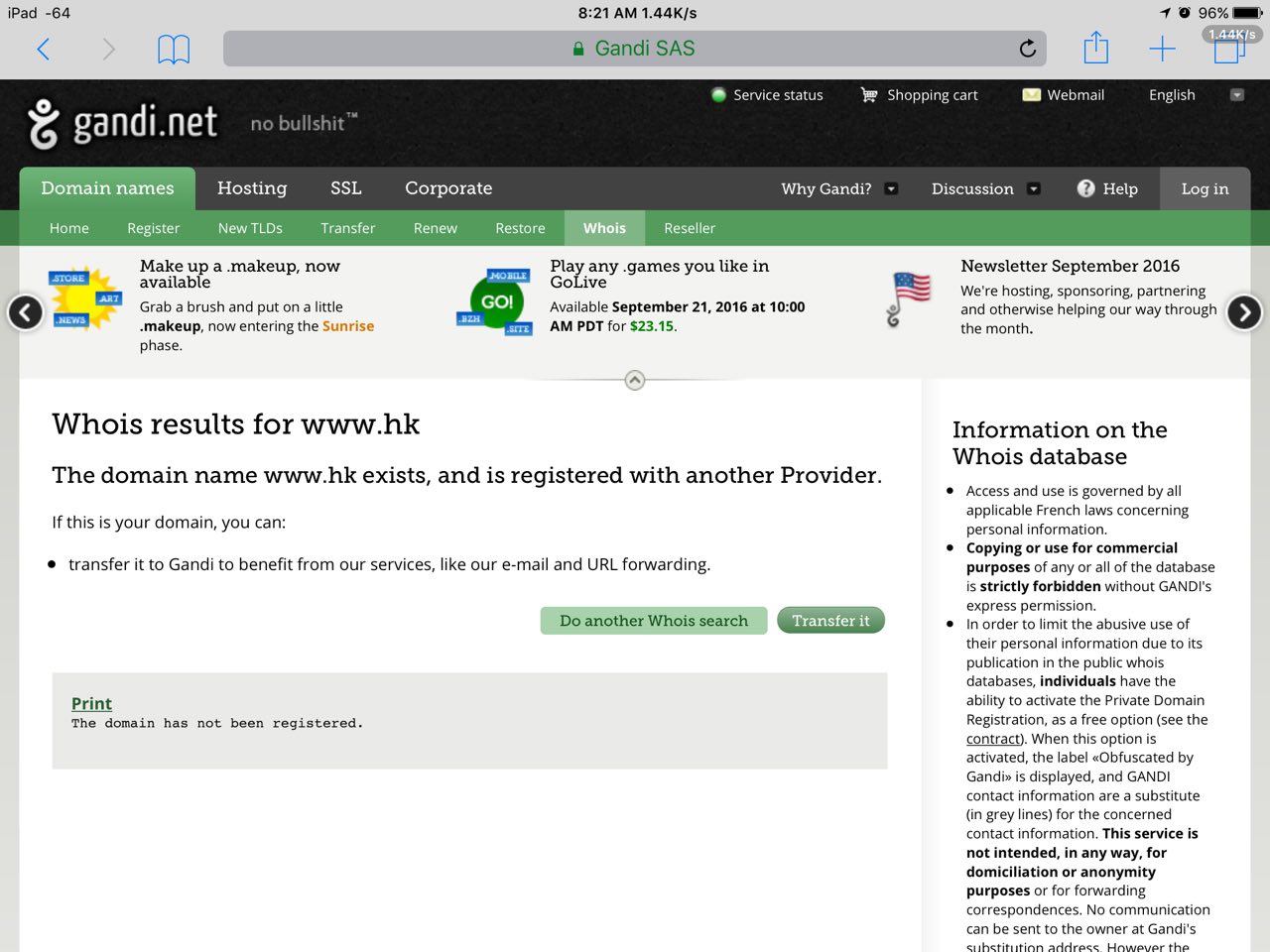Tap the Safari back arrow
The width and height of the screenshot is (1270, 952).
point(43,49)
